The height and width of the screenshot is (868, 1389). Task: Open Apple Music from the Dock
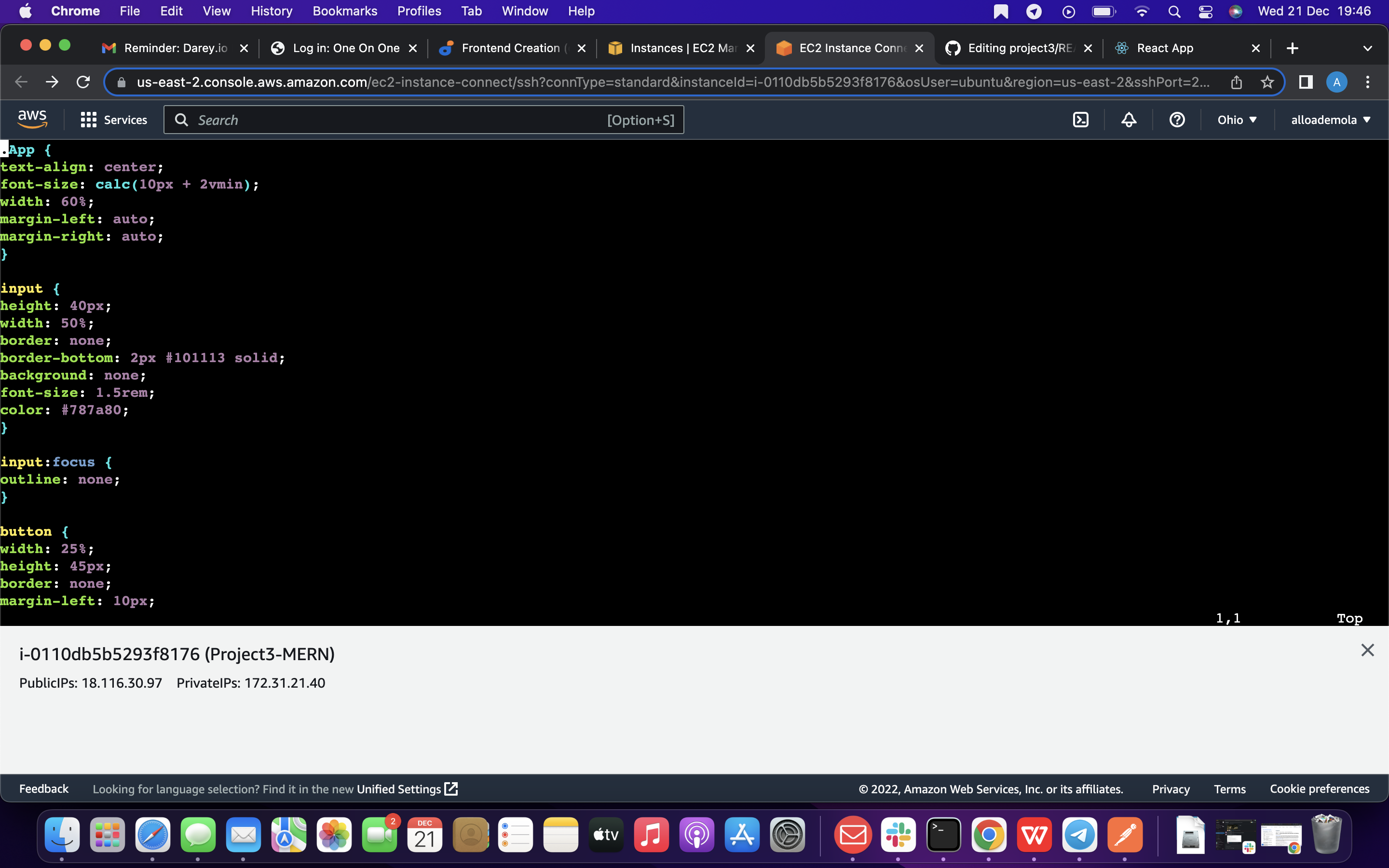tap(651, 835)
